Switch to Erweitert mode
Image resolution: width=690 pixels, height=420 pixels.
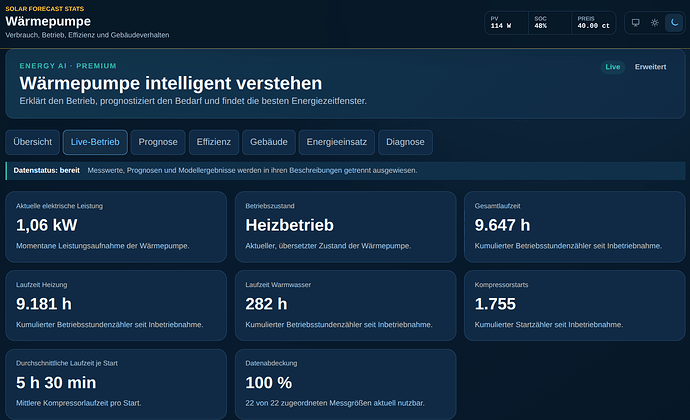coord(650,67)
